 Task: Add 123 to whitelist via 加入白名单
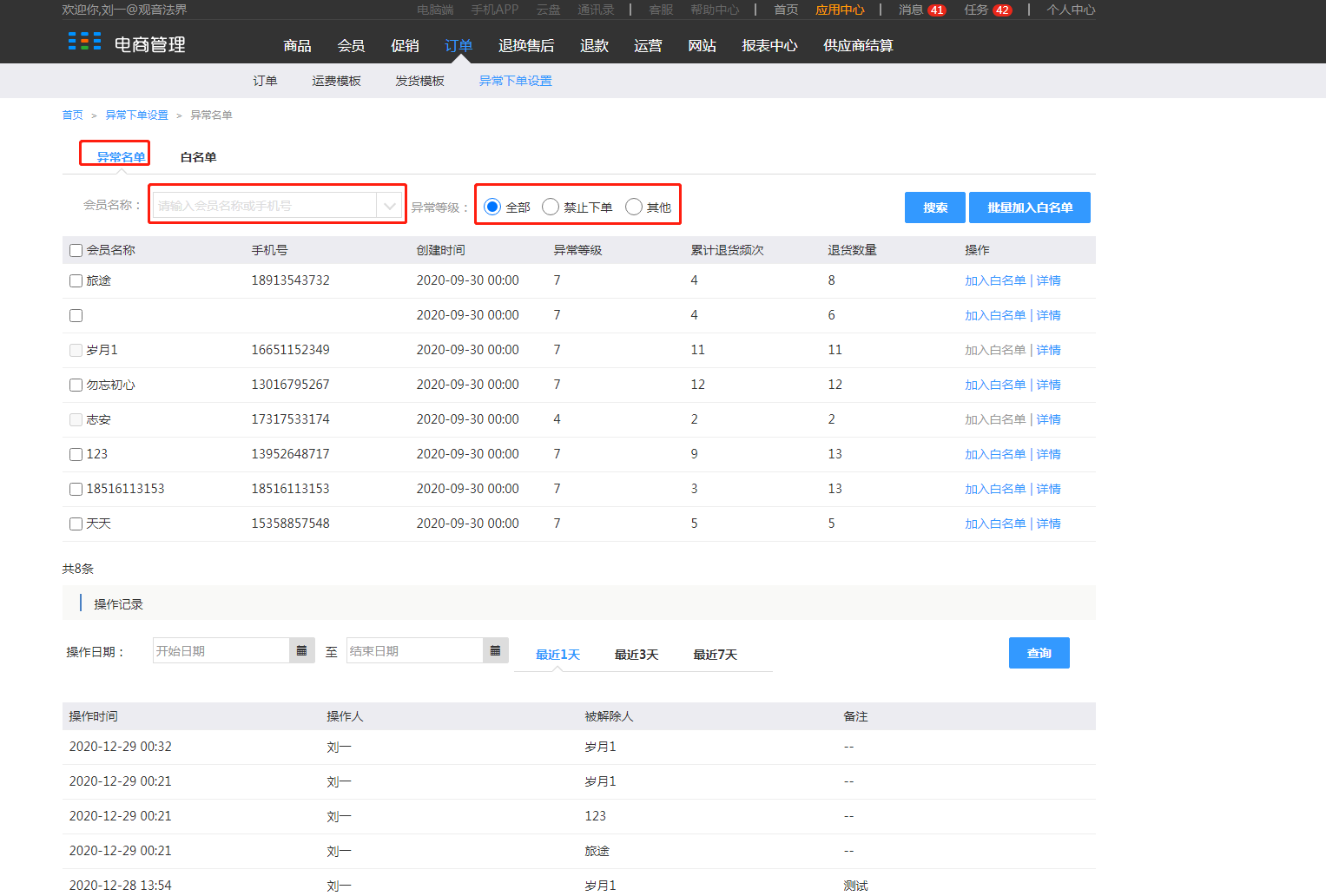(x=995, y=454)
